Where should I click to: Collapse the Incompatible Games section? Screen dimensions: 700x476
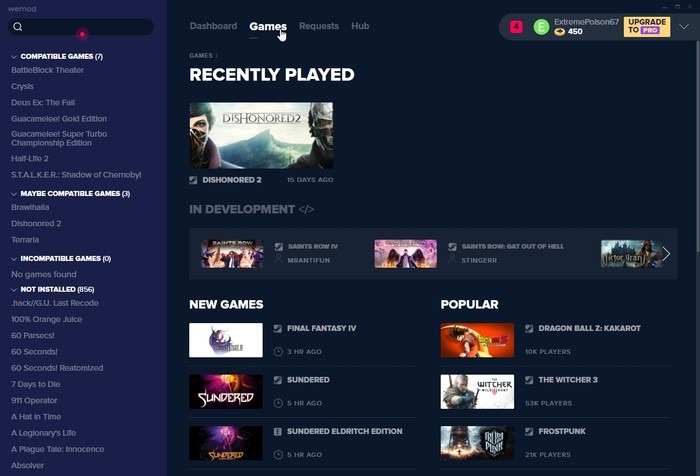pos(14,259)
